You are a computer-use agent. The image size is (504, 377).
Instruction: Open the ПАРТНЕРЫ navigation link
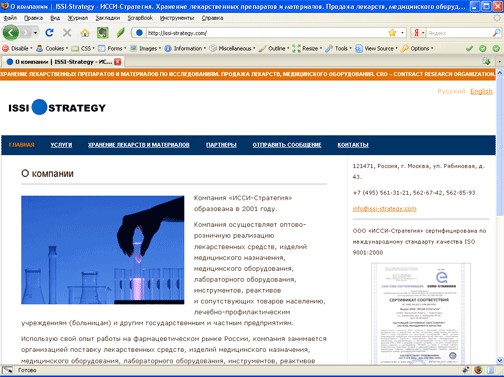[x=221, y=145]
